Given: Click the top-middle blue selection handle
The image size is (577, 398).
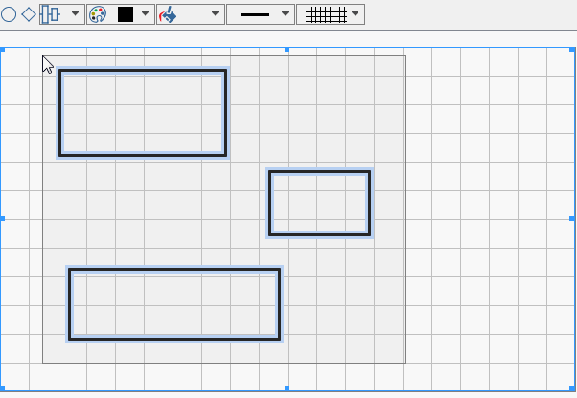Looking at the screenshot, I should (x=287, y=50).
